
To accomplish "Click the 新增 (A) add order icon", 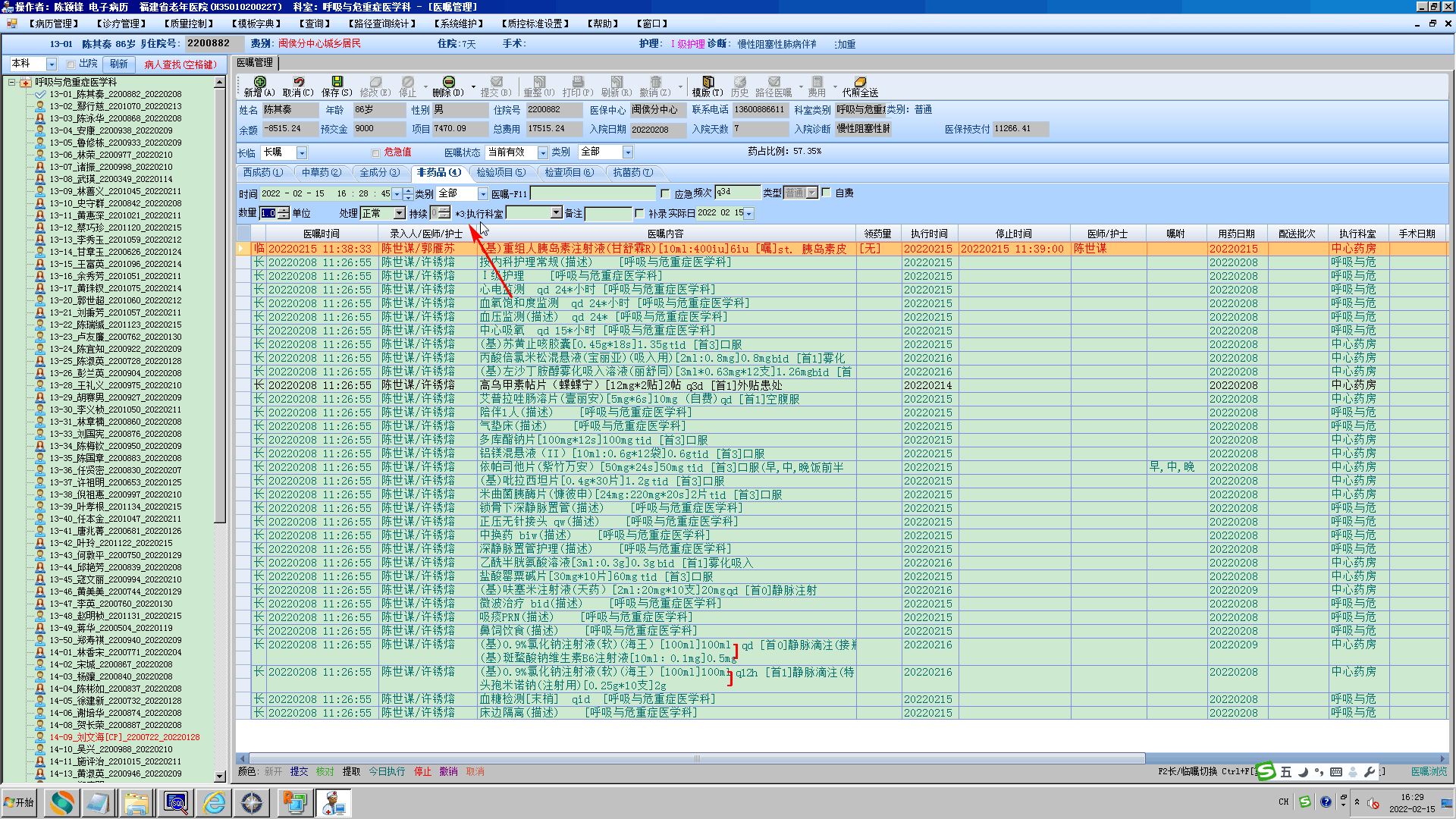I will pos(259,82).
